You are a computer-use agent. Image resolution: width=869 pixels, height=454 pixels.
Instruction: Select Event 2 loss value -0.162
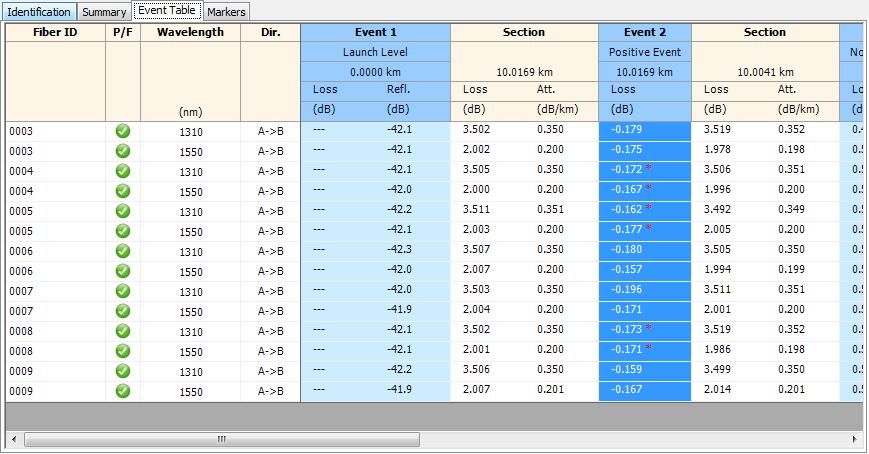tap(626, 209)
